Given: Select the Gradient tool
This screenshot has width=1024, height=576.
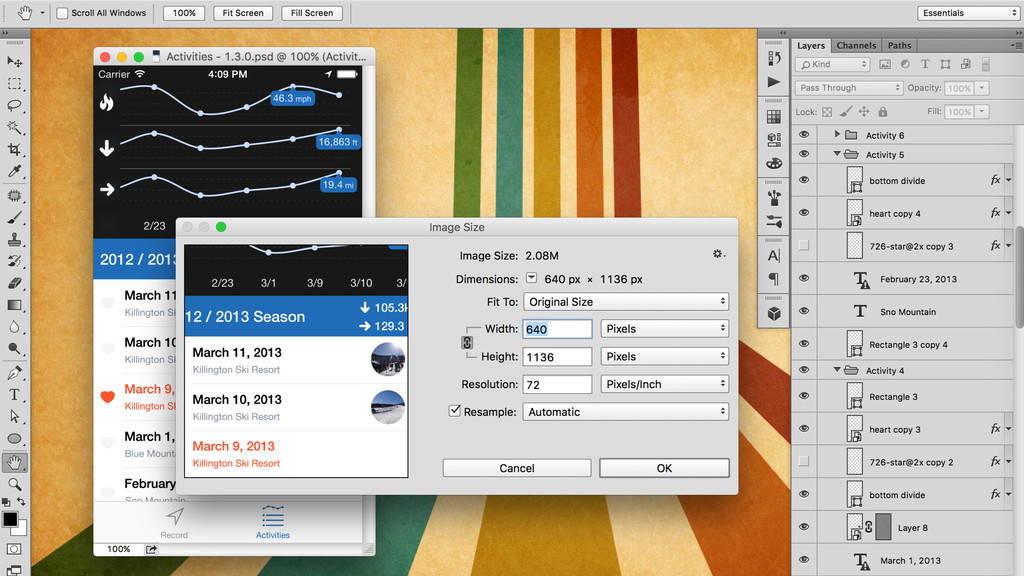Looking at the screenshot, I should 14,305.
